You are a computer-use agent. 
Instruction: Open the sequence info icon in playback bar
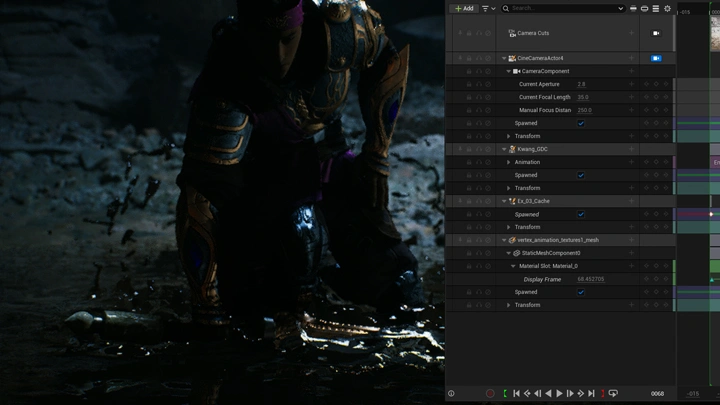coord(451,394)
